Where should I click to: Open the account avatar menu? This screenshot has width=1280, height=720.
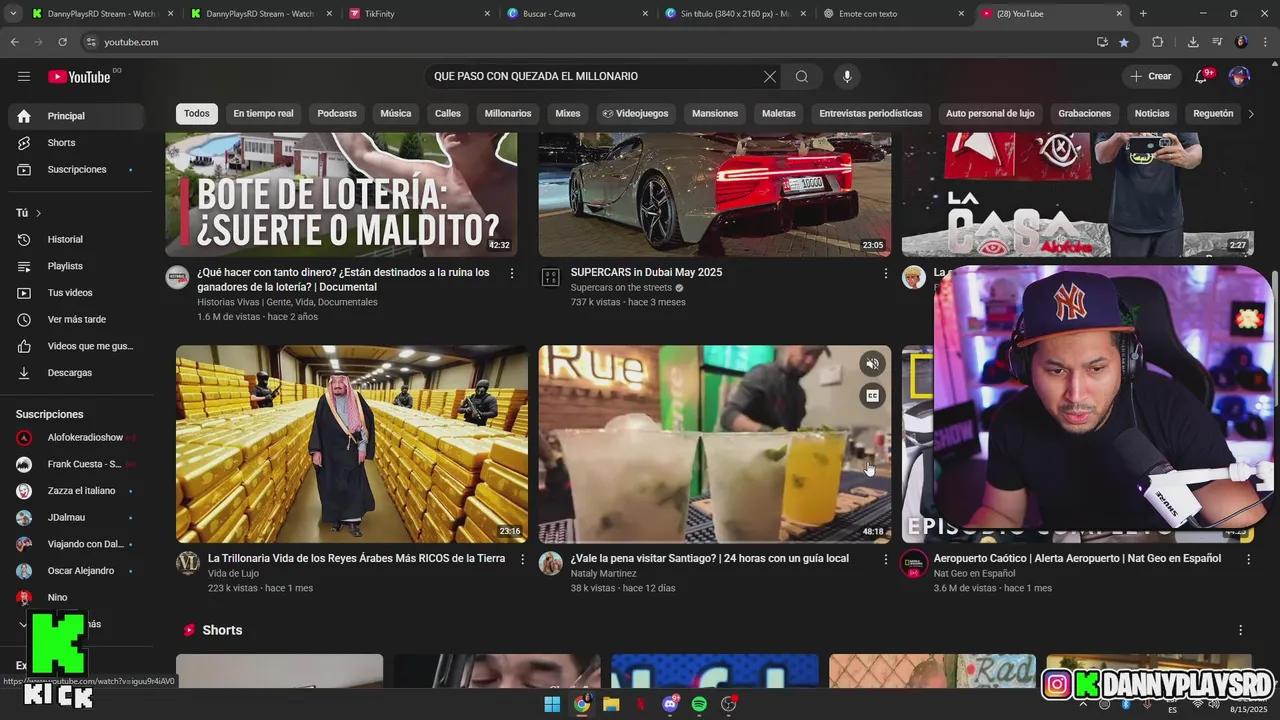(1239, 77)
